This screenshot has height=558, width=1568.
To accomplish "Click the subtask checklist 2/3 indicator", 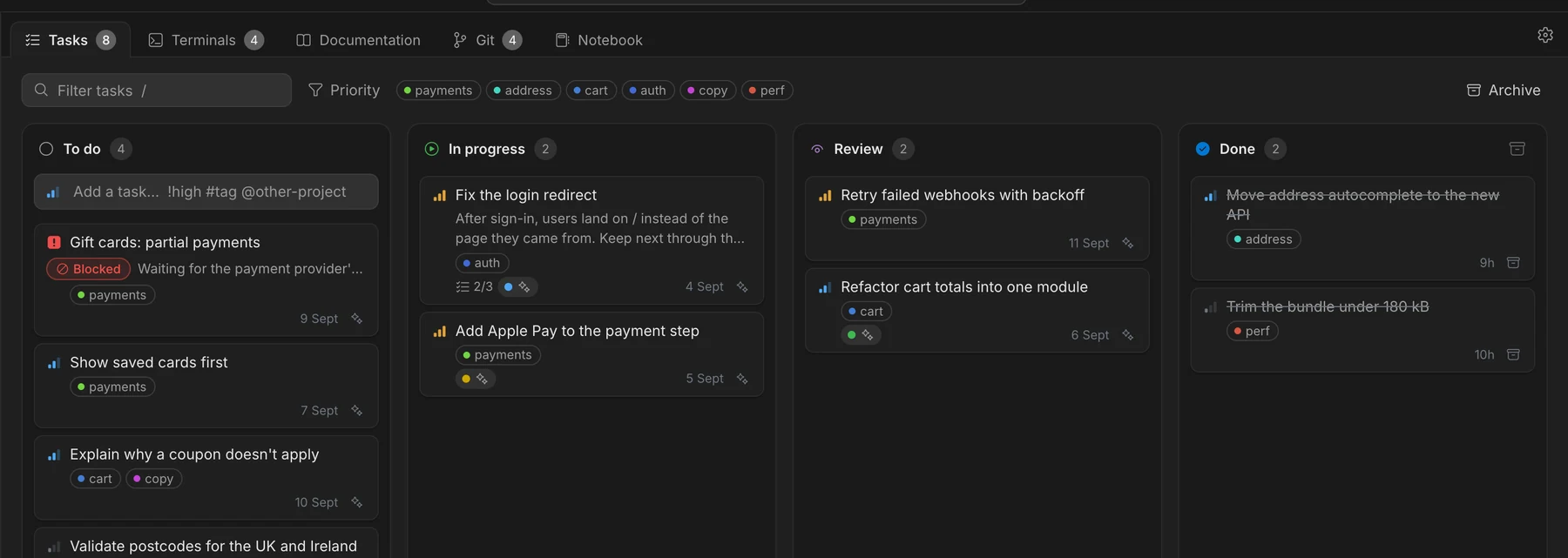I will click(474, 286).
